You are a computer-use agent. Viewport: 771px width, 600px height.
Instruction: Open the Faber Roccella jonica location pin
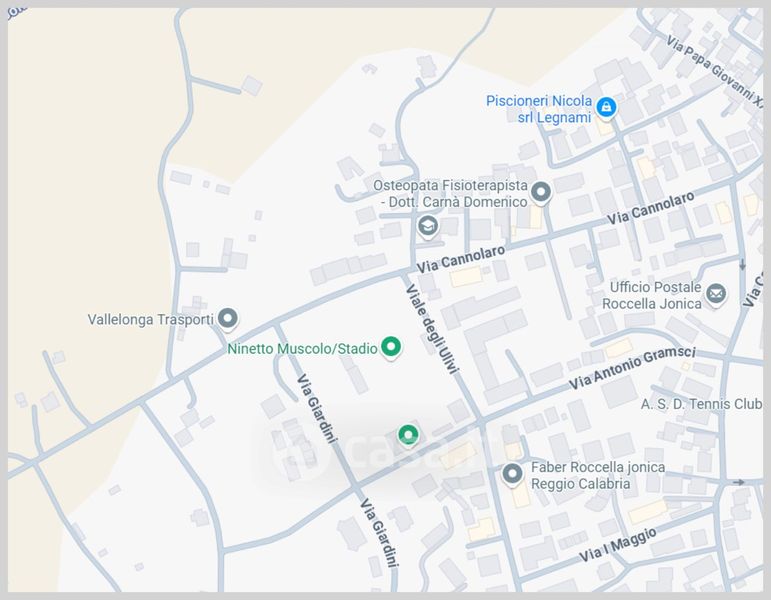513,473
